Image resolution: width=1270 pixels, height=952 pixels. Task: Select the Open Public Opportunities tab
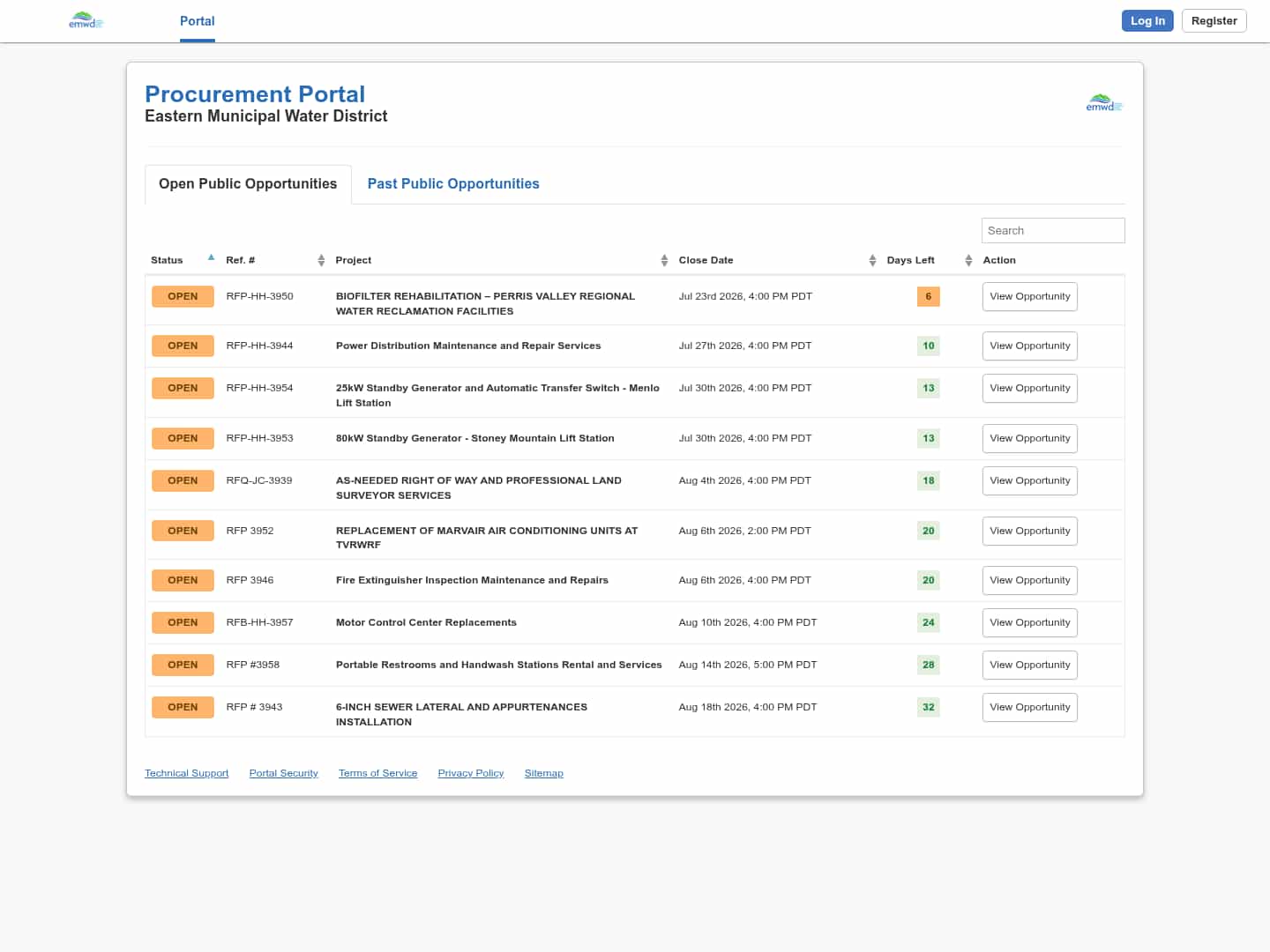248,183
